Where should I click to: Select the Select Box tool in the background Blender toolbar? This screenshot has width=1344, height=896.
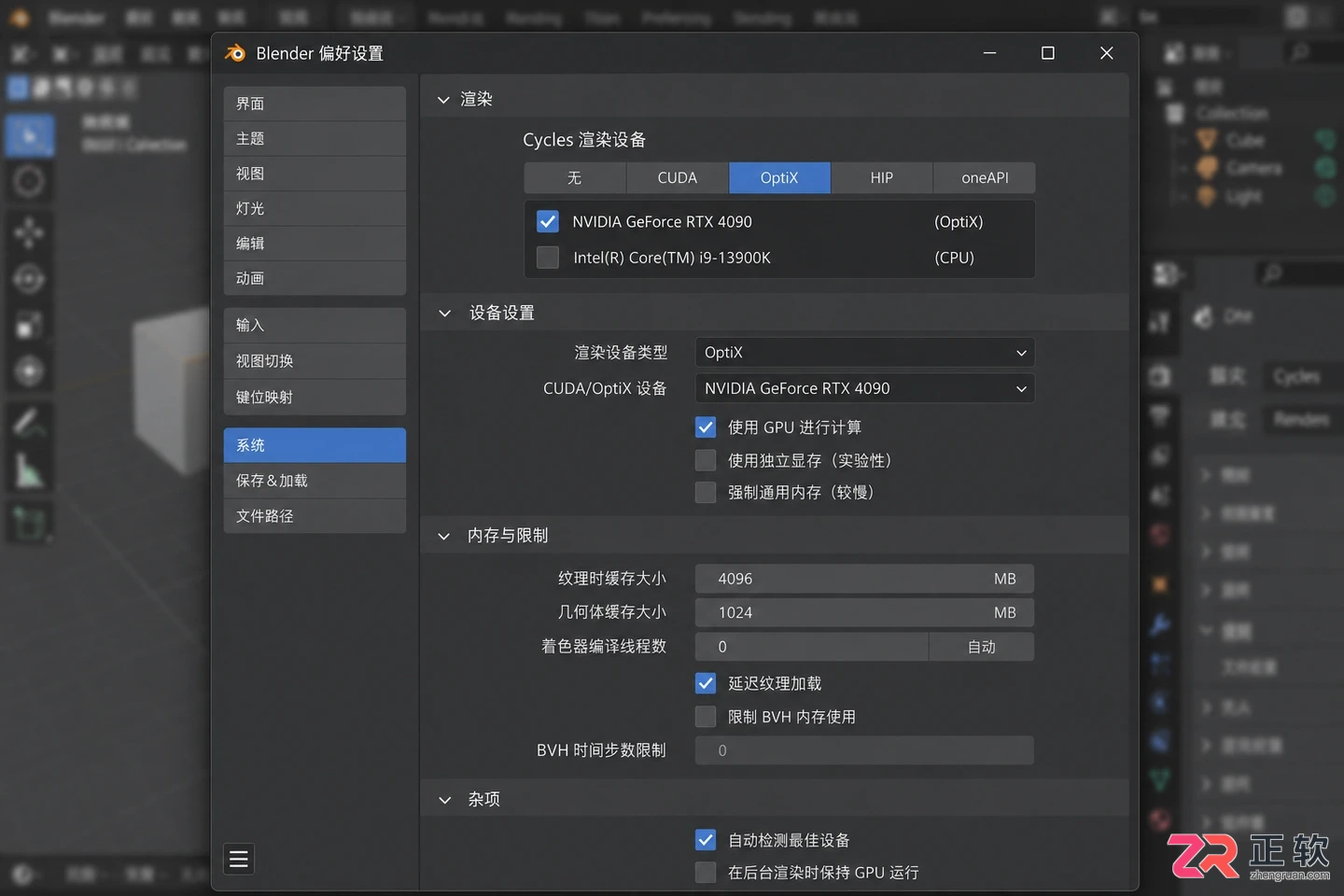click(x=30, y=136)
